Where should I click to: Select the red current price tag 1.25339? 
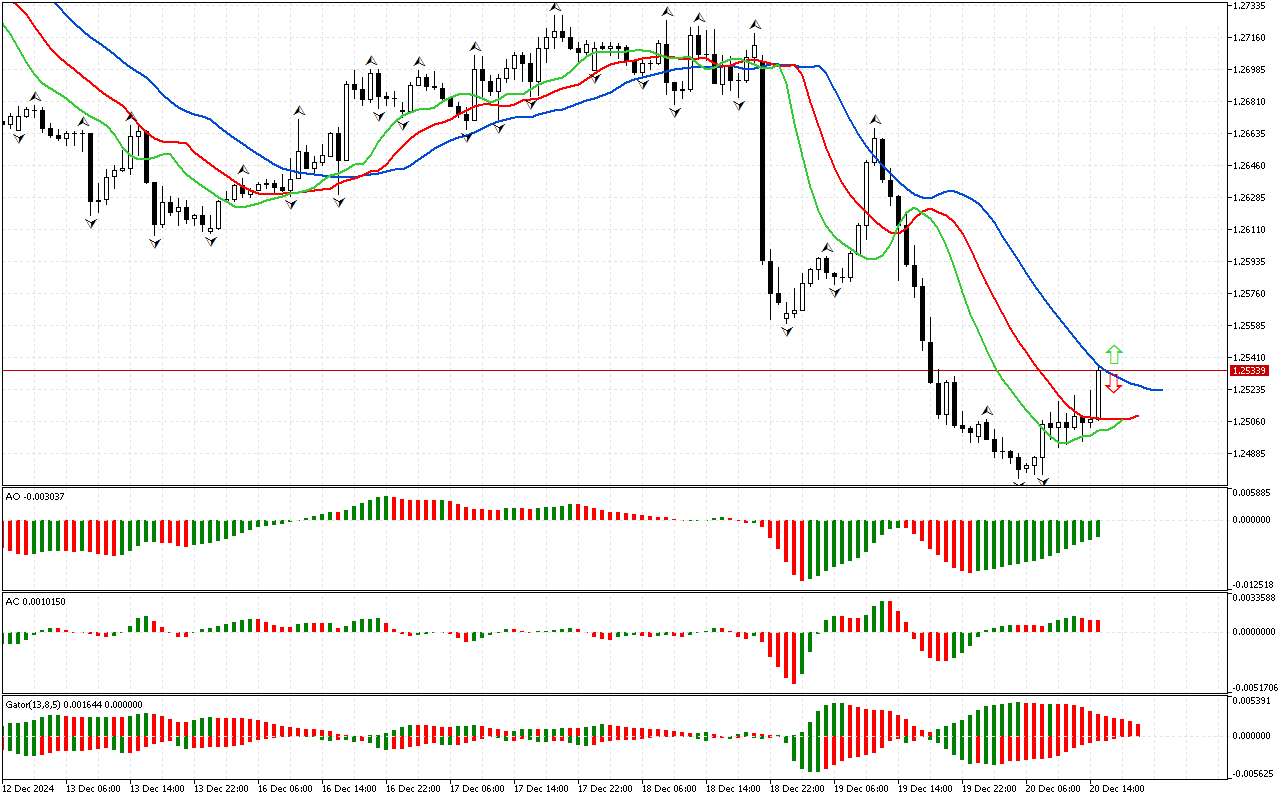click(x=1250, y=370)
